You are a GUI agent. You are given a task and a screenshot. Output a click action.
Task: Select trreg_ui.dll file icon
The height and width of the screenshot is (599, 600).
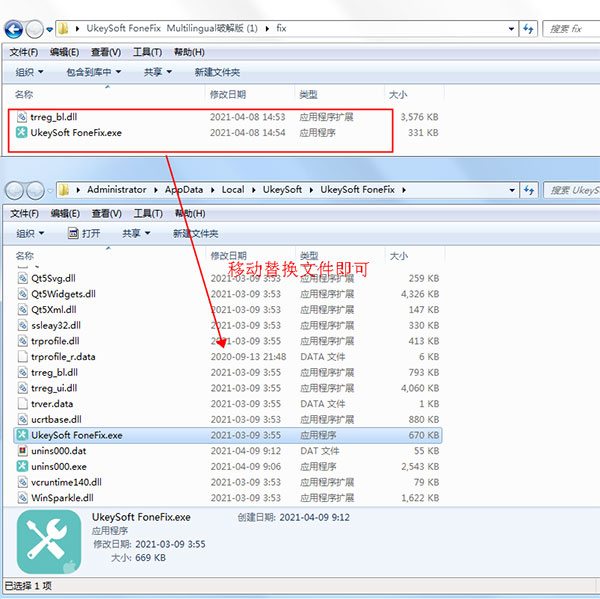pyautogui.click(x=23, y=388)
